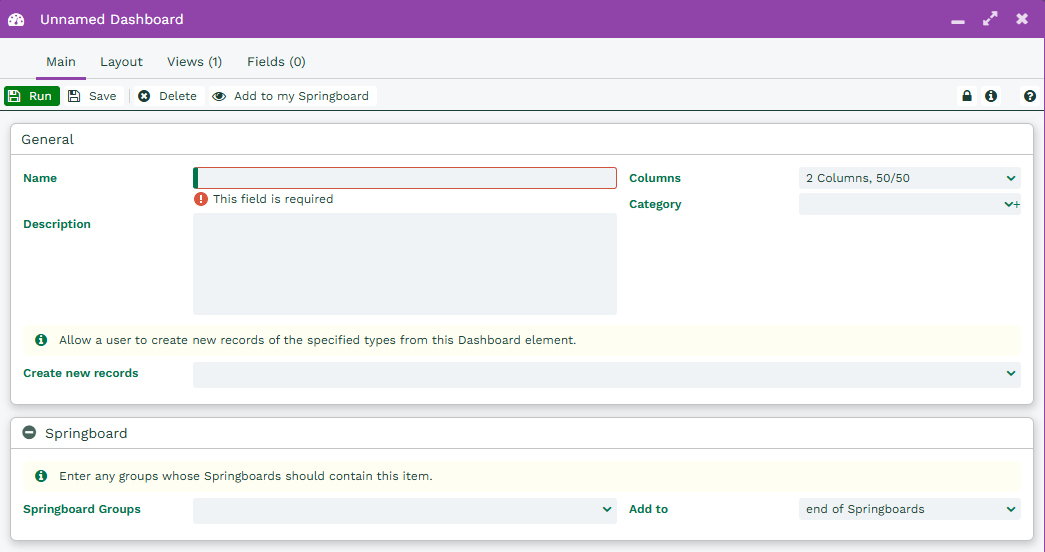The width and height of the screenshot is (1045, 552).
Task: Expand the Add to dropdown
Action: pyautogui.click(x=909, y=510)
